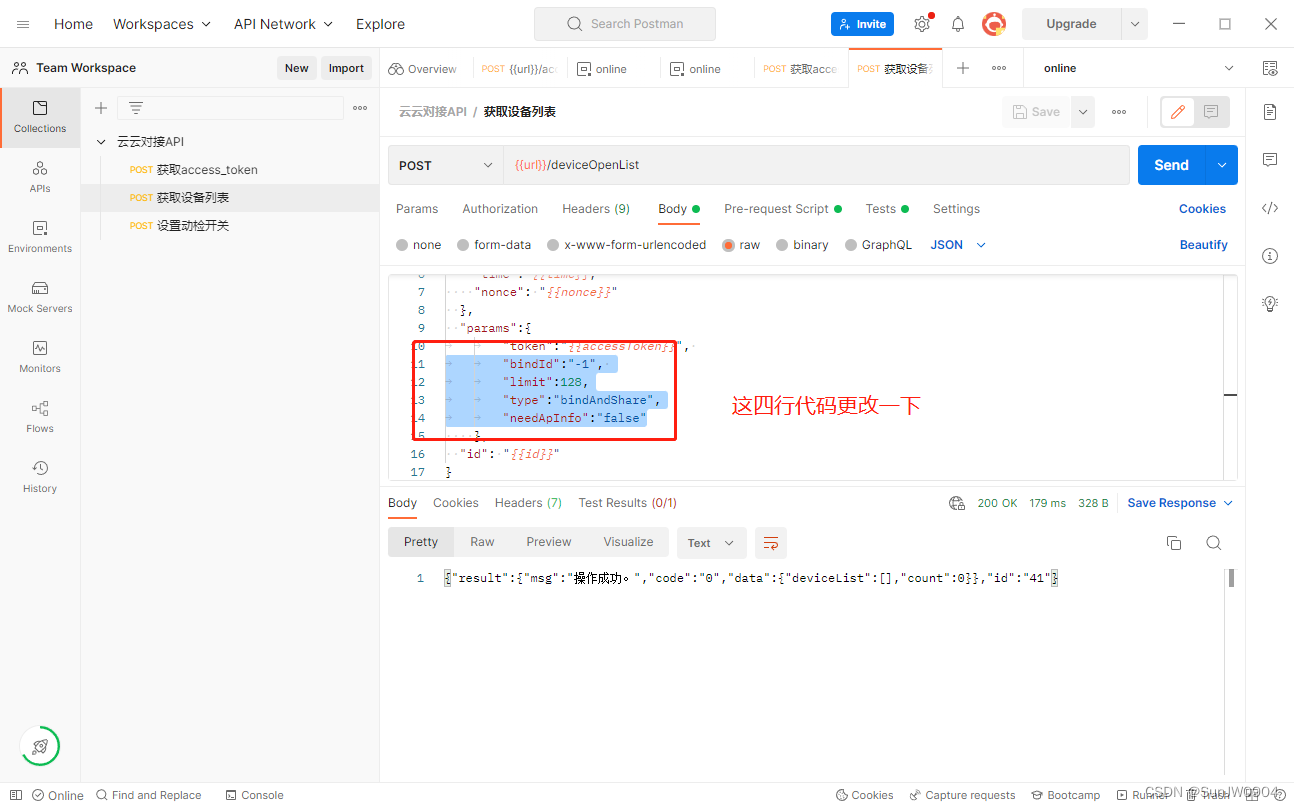Viewport: 1294px width, 807px height.
Task: Switch to the Params tab
Action: tap(417, 209)
